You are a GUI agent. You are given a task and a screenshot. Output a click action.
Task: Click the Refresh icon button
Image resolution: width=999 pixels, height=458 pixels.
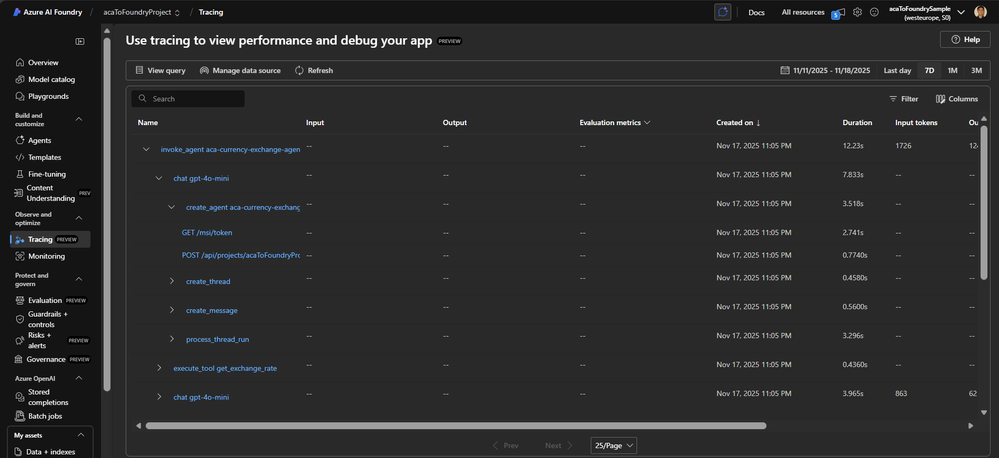pyautogui.click(x=299, y=71)
